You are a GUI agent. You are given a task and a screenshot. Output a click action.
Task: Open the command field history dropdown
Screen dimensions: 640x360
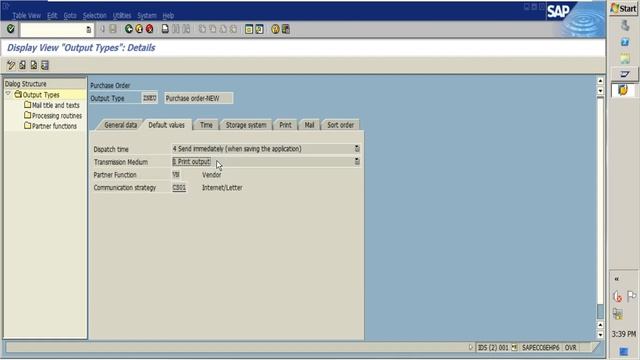[x=89, y=29]
